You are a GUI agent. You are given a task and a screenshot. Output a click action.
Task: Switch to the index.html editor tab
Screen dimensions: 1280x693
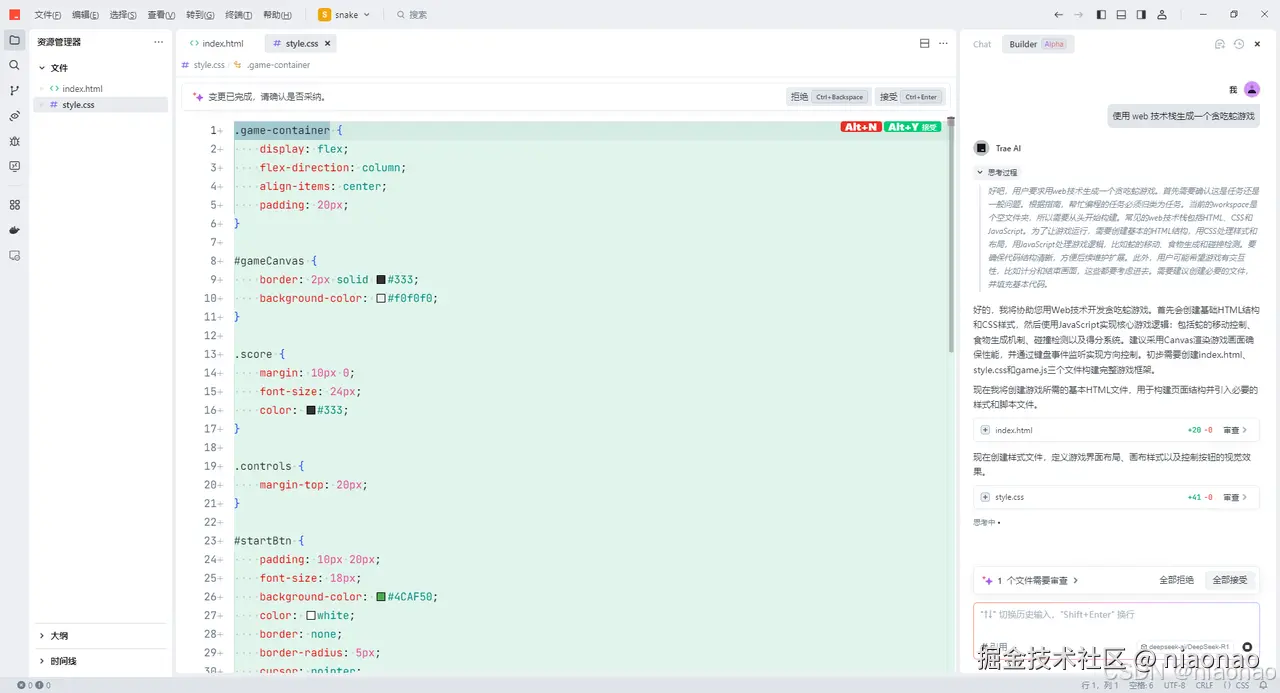pyautogui.click(x=217, y=44)
